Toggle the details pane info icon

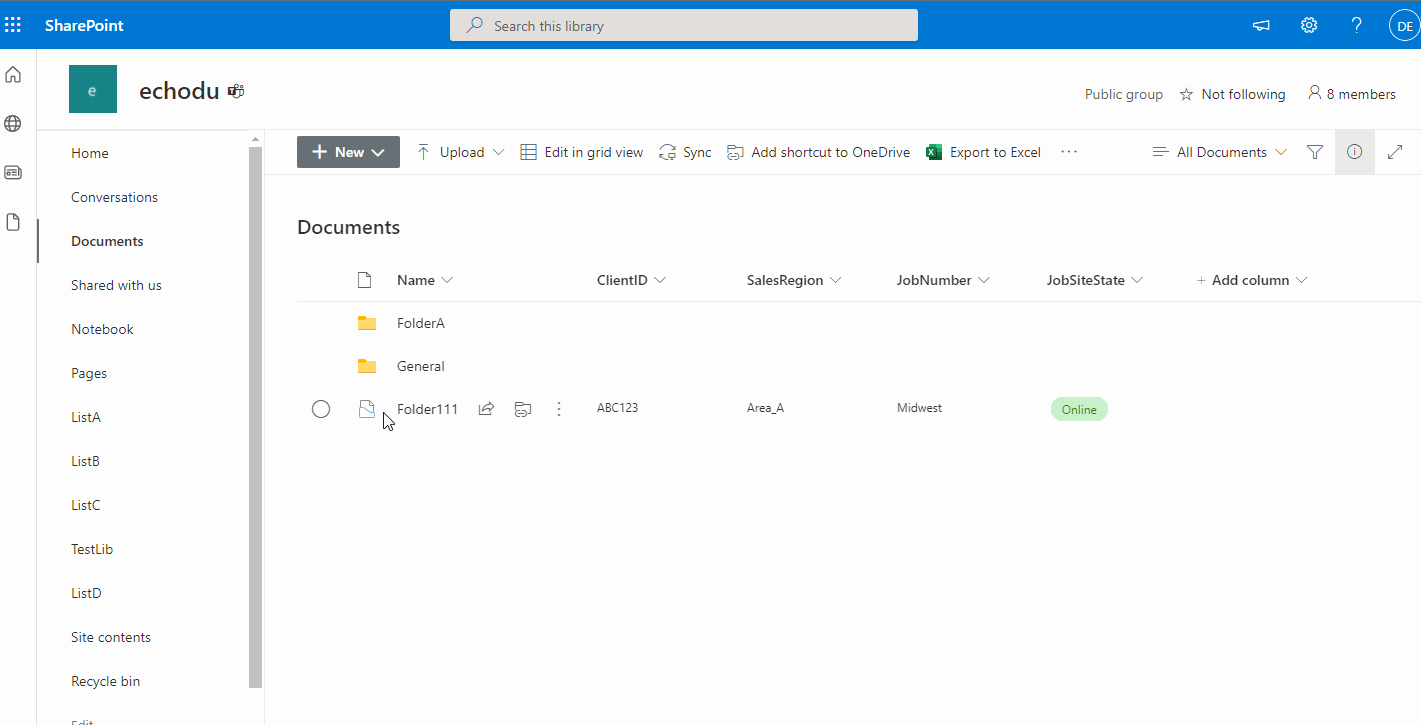(x=1355, y=152)
